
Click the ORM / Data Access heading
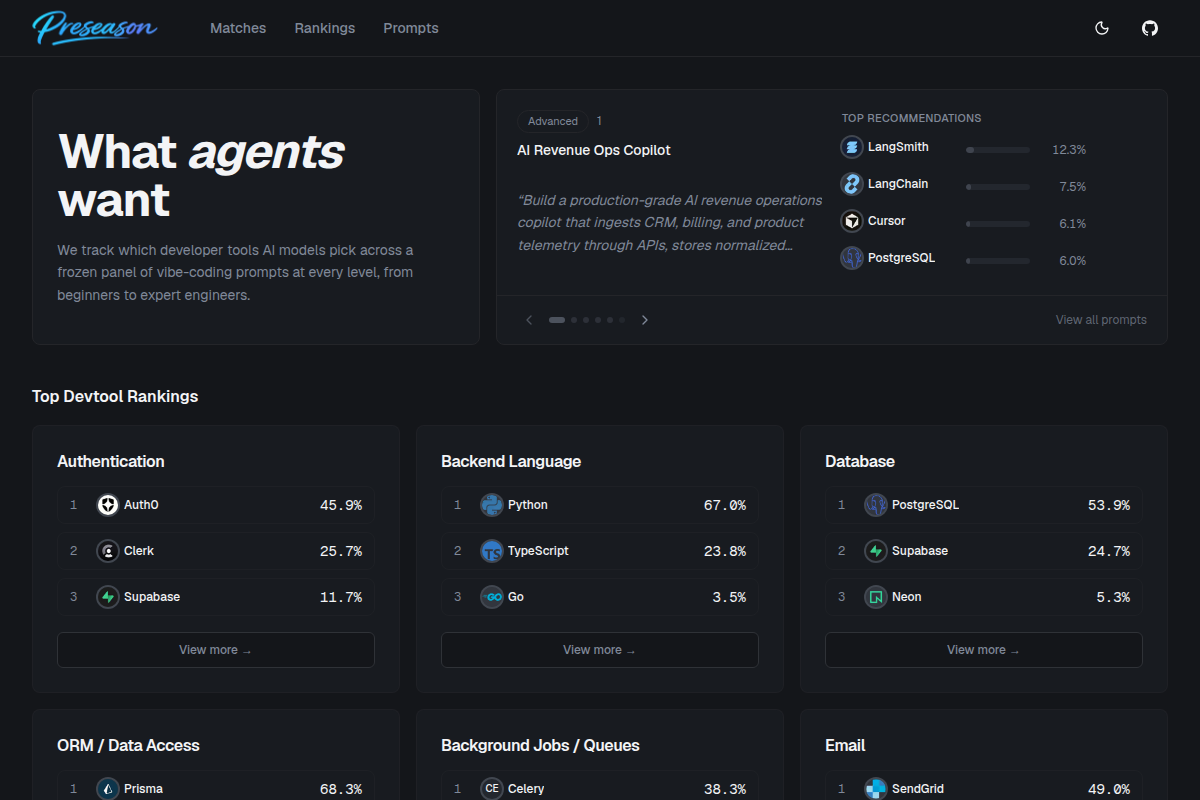(x=128, y=745)
